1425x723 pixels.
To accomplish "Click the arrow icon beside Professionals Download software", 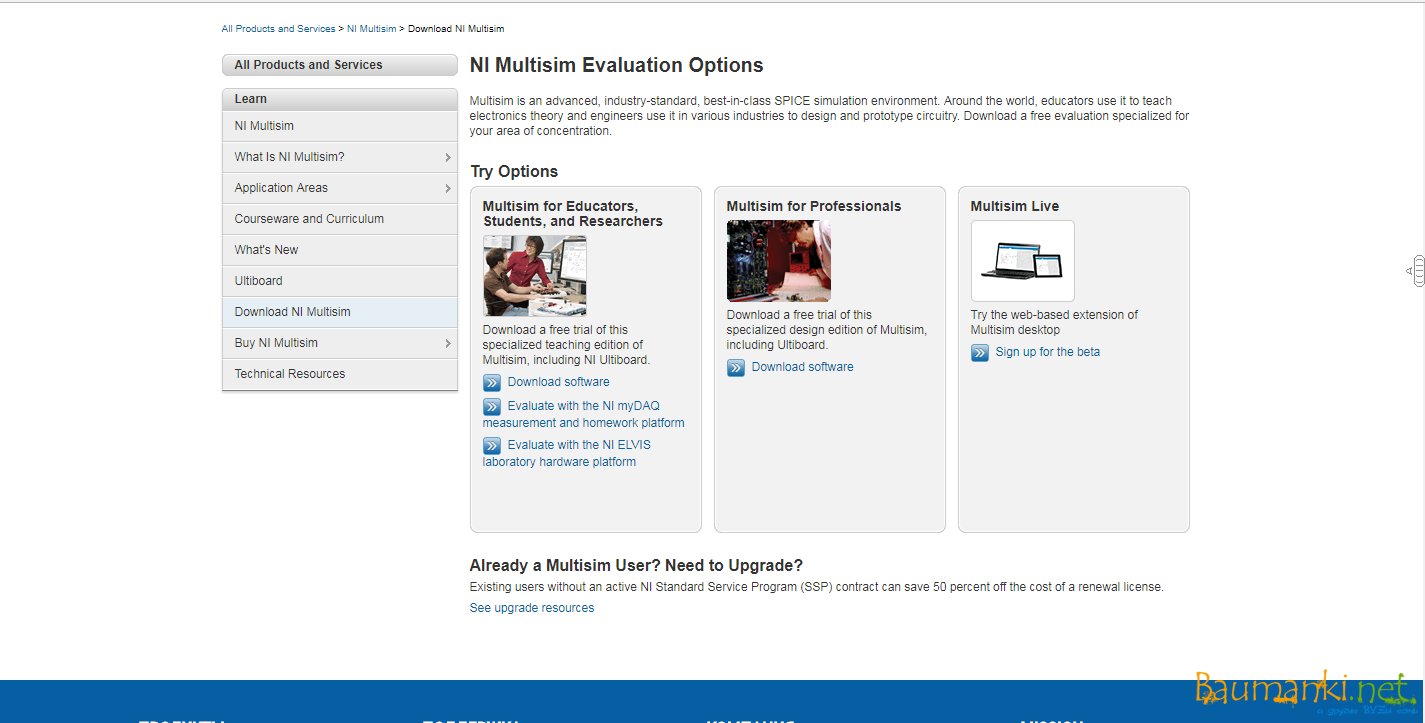I will (736, 368).
